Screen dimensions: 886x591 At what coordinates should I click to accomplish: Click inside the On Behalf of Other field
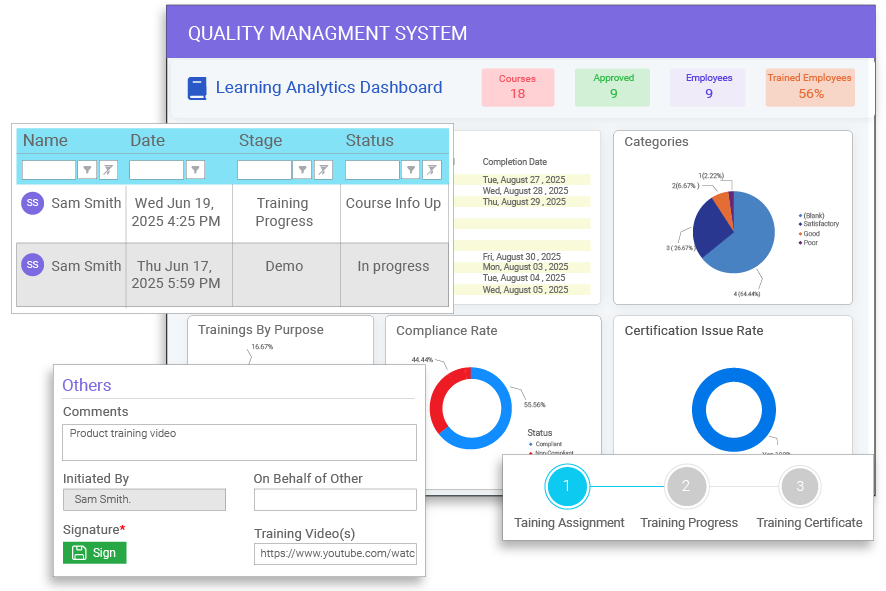tap(335, 498)
